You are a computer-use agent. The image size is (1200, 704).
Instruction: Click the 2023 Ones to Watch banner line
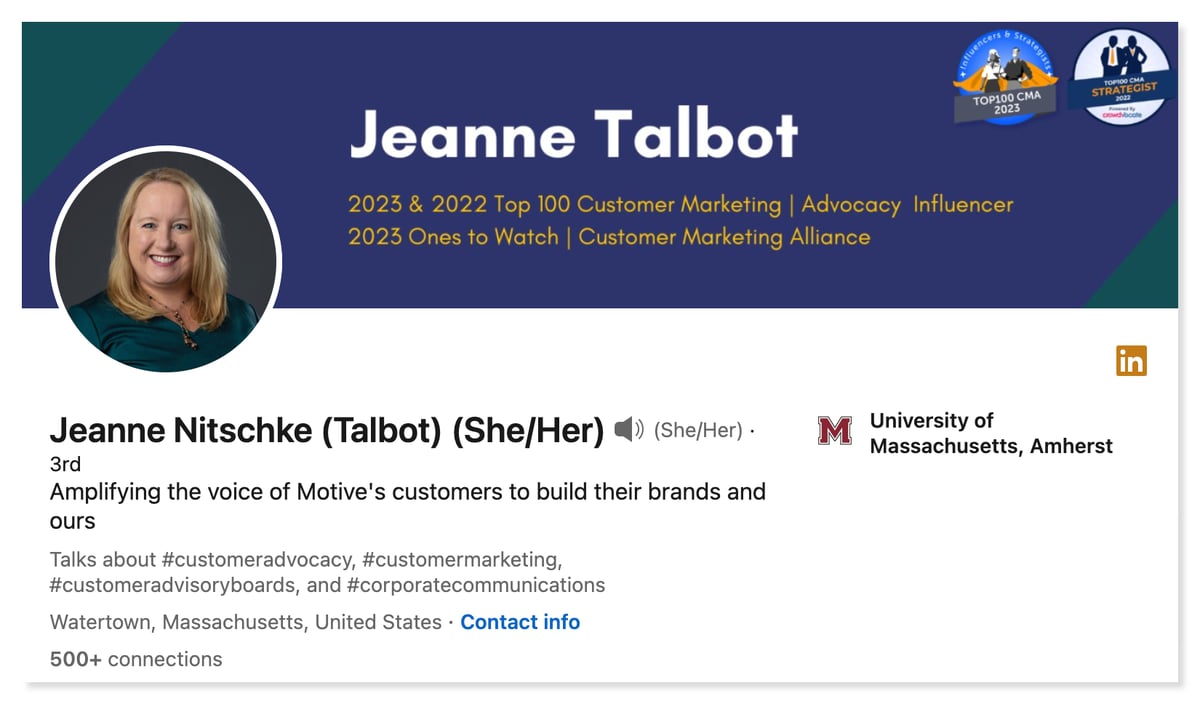[609, 237]
